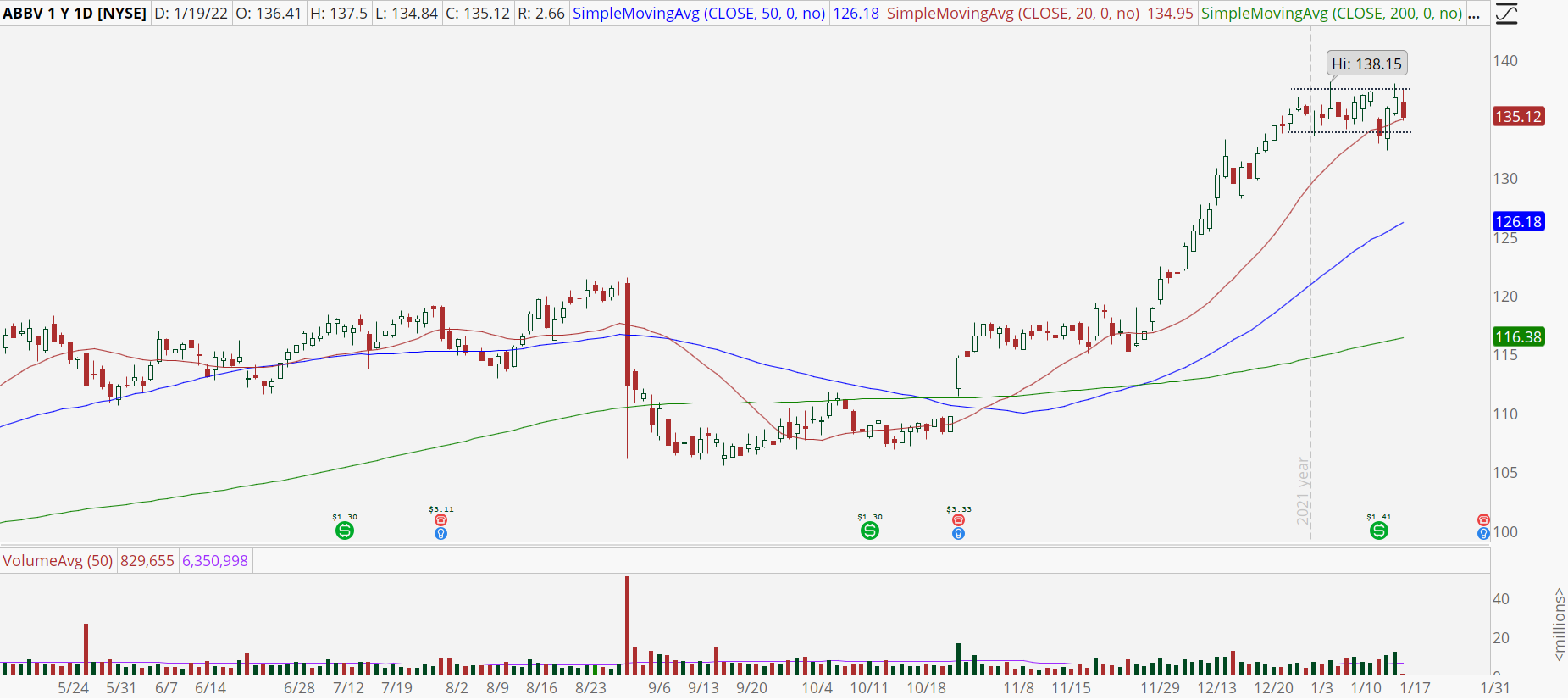Image resolution: width=1568 pixels, height=700 pixels.
Task: Click the 'L: 134.84' low value
Action: click(x=407, y=14)
